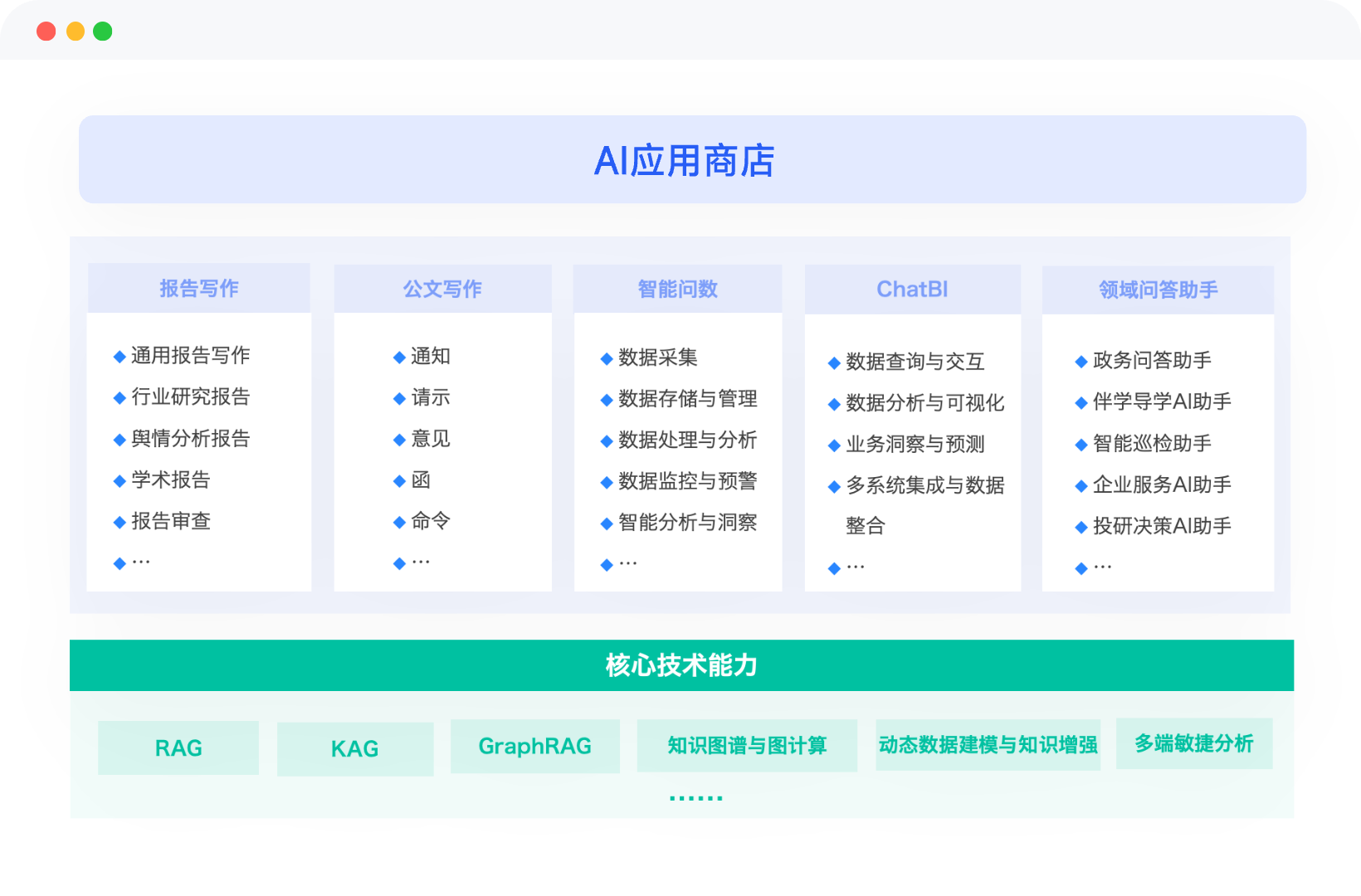
Task: Click the diamond bullet beside 通用报告写作
Action: (120, 357)
